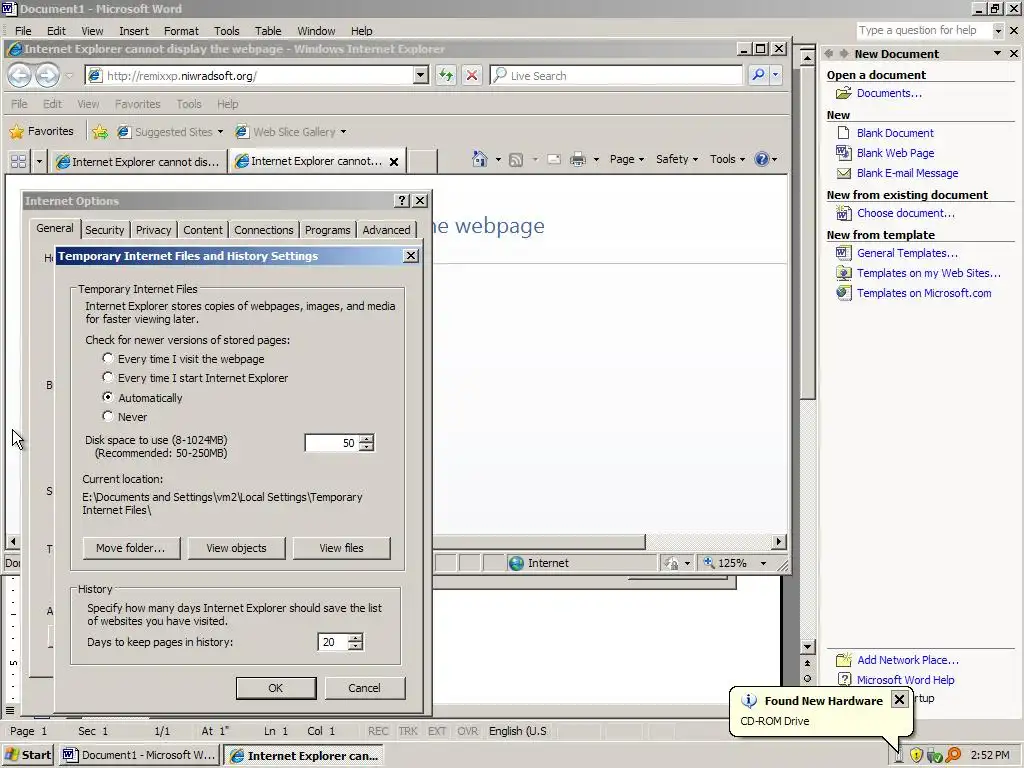Click the View objects button
Viewport: 1024px width, 768px height.
tap(236, 548)
